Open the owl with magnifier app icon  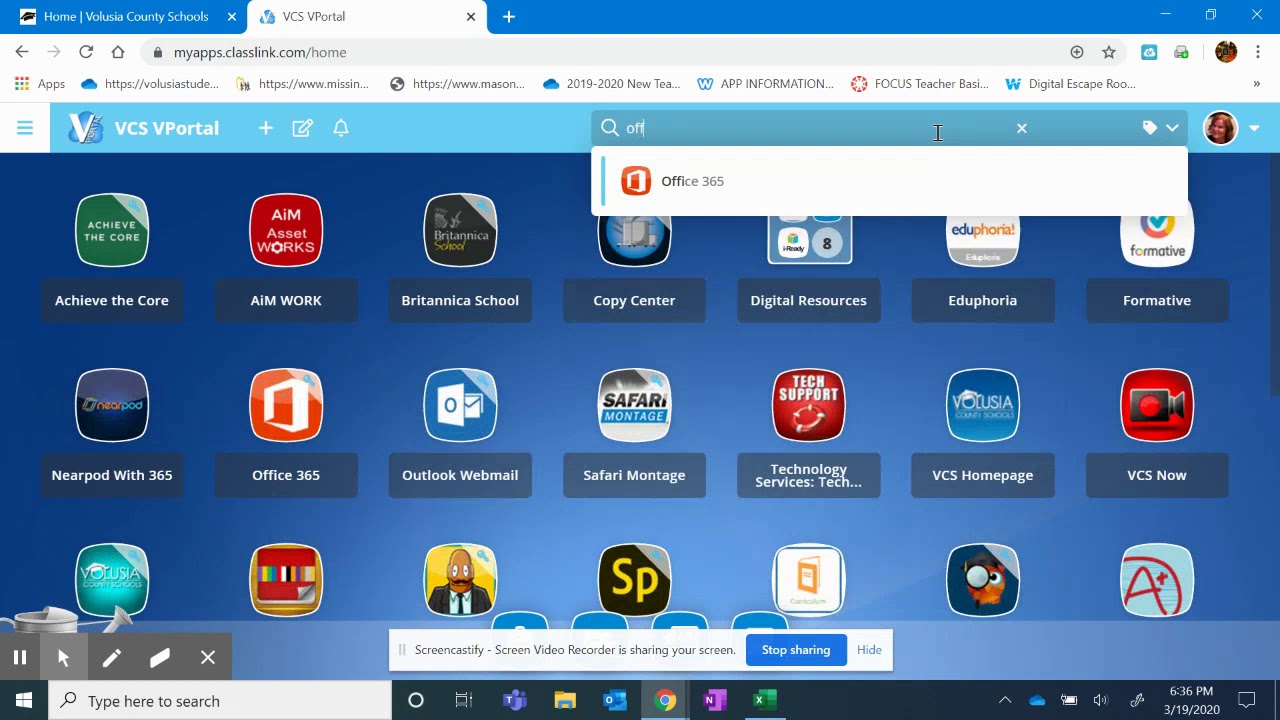(x=983, y=580)
